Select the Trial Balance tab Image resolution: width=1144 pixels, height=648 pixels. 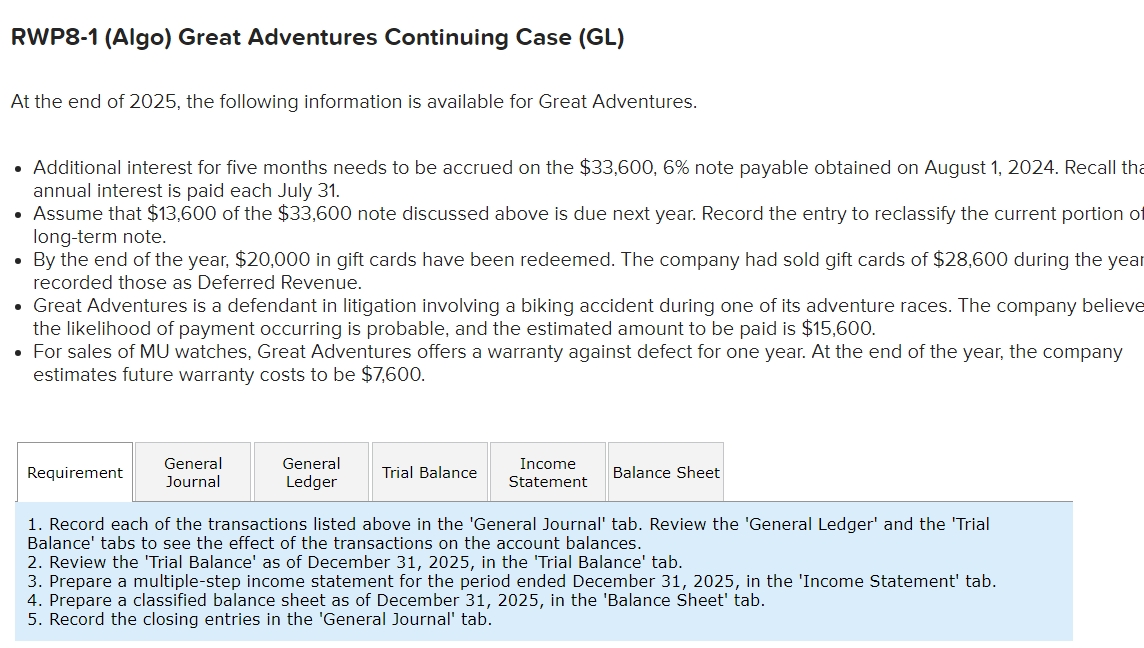tap(429, 471)
